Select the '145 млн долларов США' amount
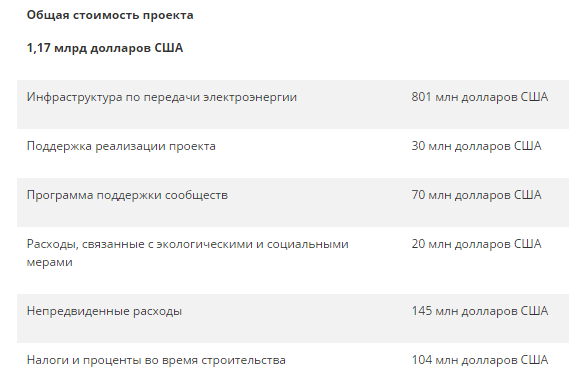 (x=480, y=311)
